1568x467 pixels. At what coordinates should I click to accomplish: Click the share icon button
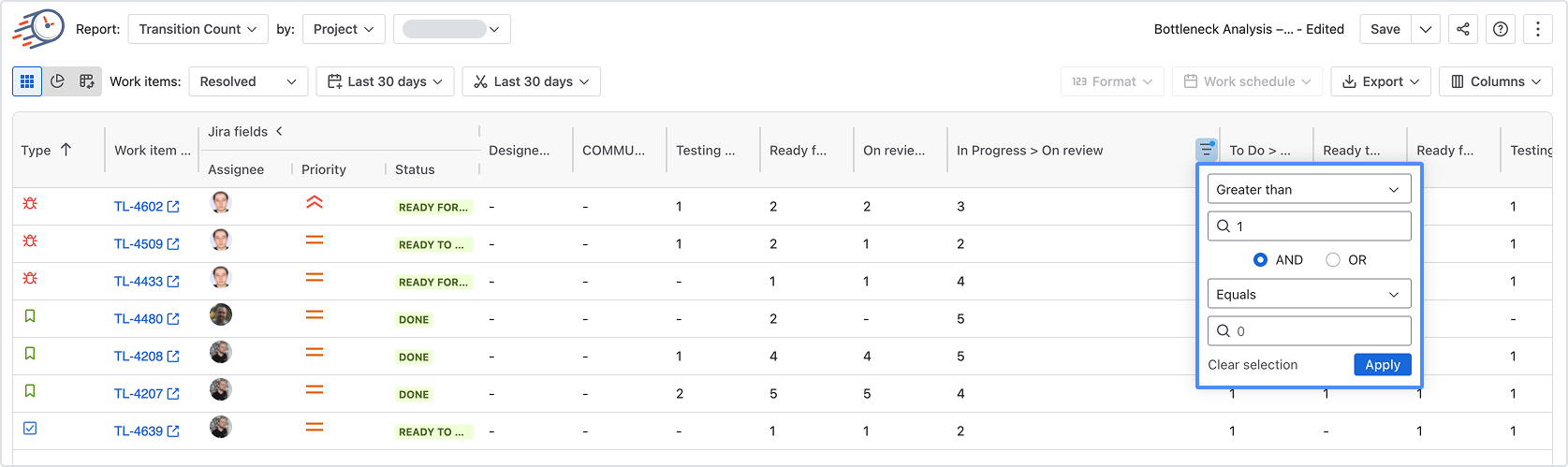coord(1463,29)
